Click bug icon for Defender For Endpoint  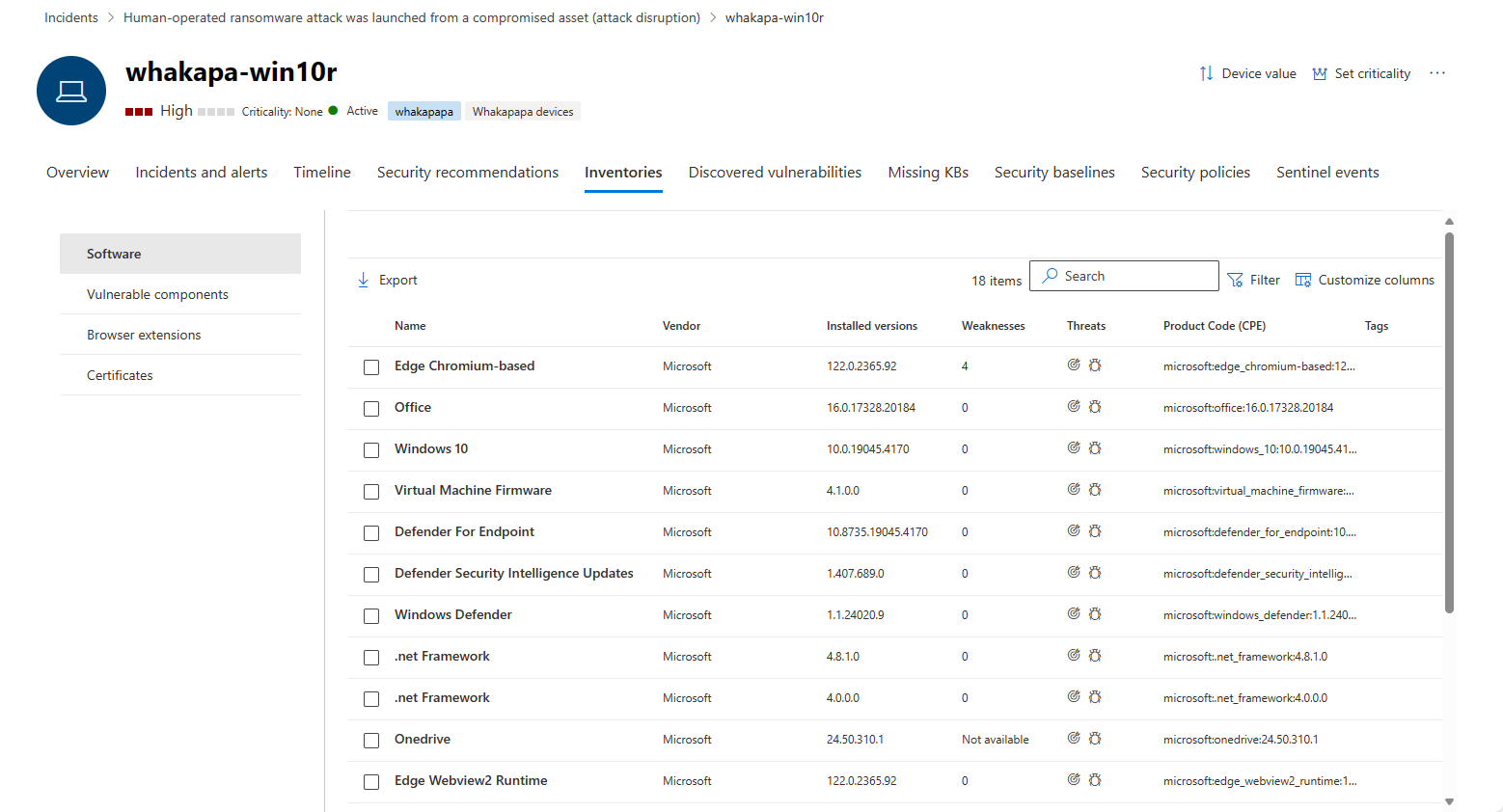pyautogui.click(x=1095, y=531)
